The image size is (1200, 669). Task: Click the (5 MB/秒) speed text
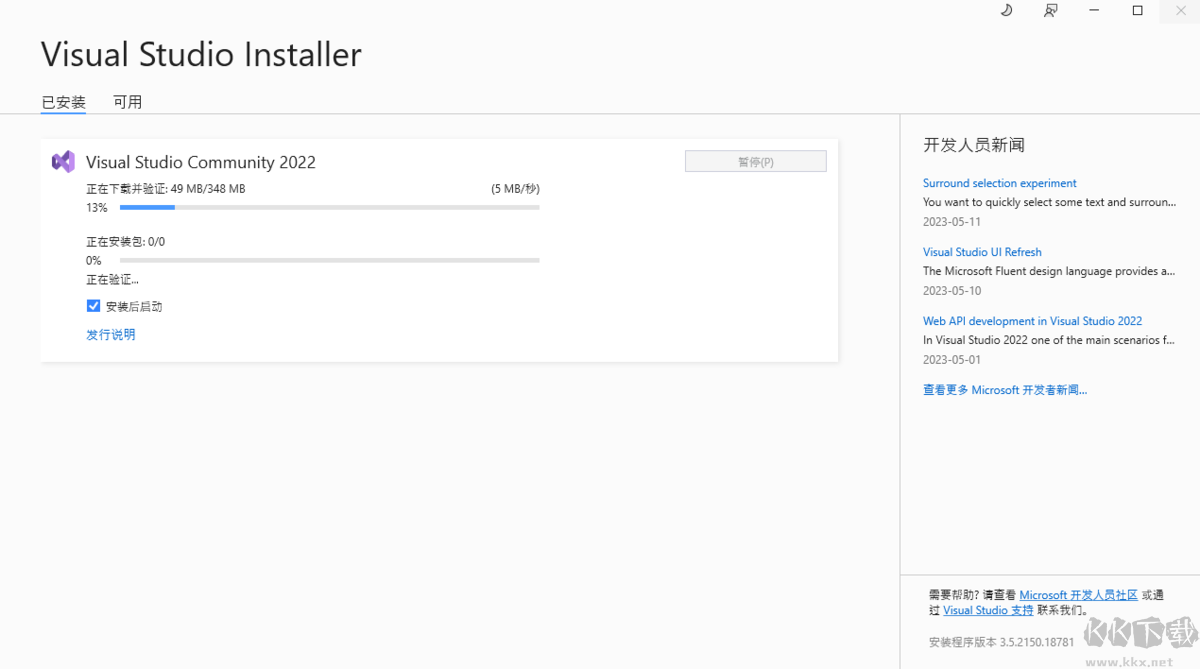click(x=515, y=188)
